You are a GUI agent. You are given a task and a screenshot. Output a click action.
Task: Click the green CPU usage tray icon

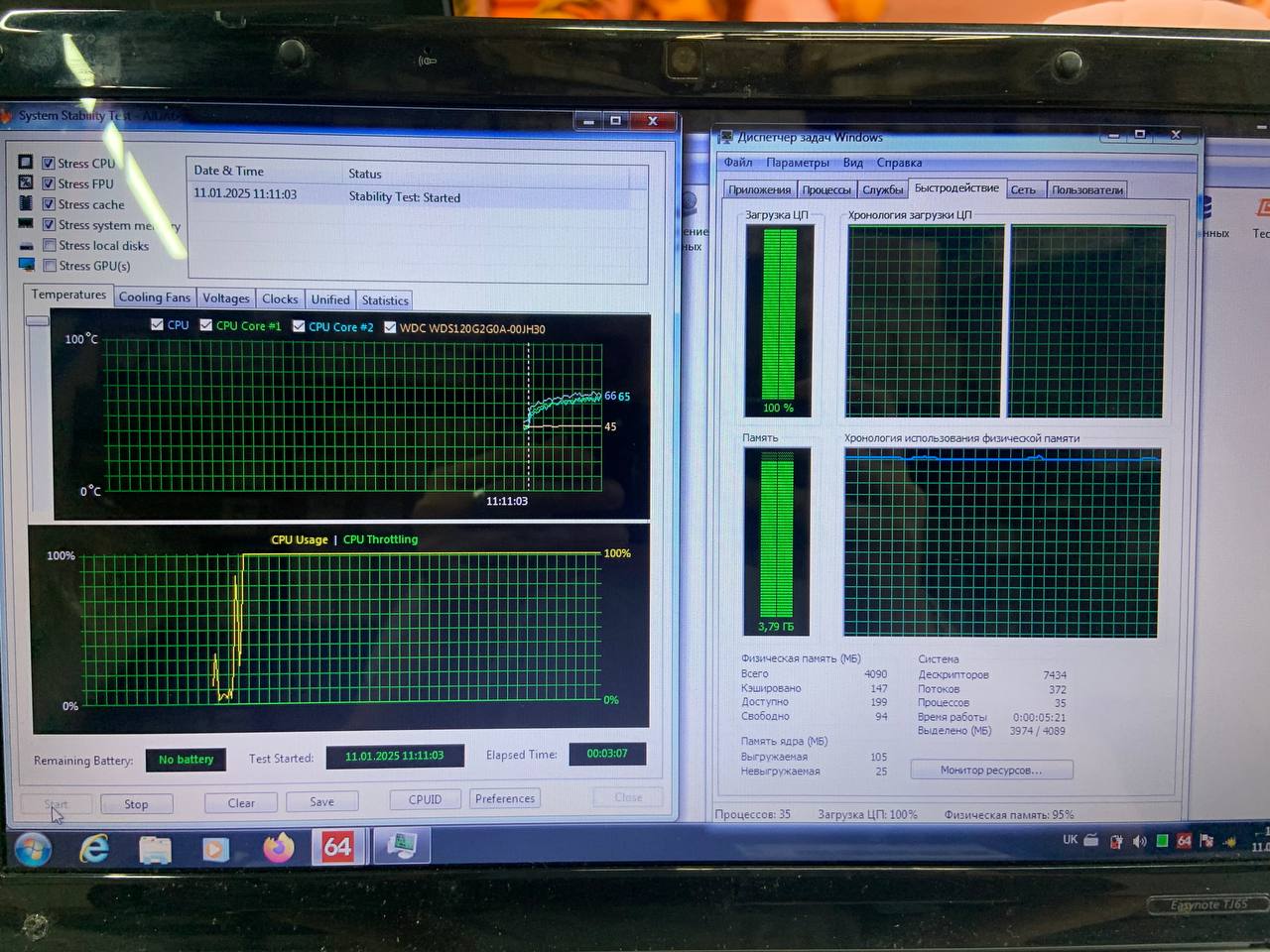pyautogui.click(x=1162, y=841)
